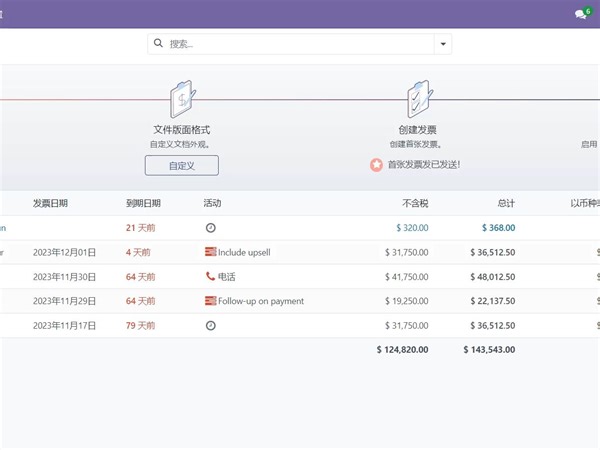The height and width of the screenshot is (450, 600).
Task: Select invoice date 2023年11月17日
Action: click(x=64, y=326)
